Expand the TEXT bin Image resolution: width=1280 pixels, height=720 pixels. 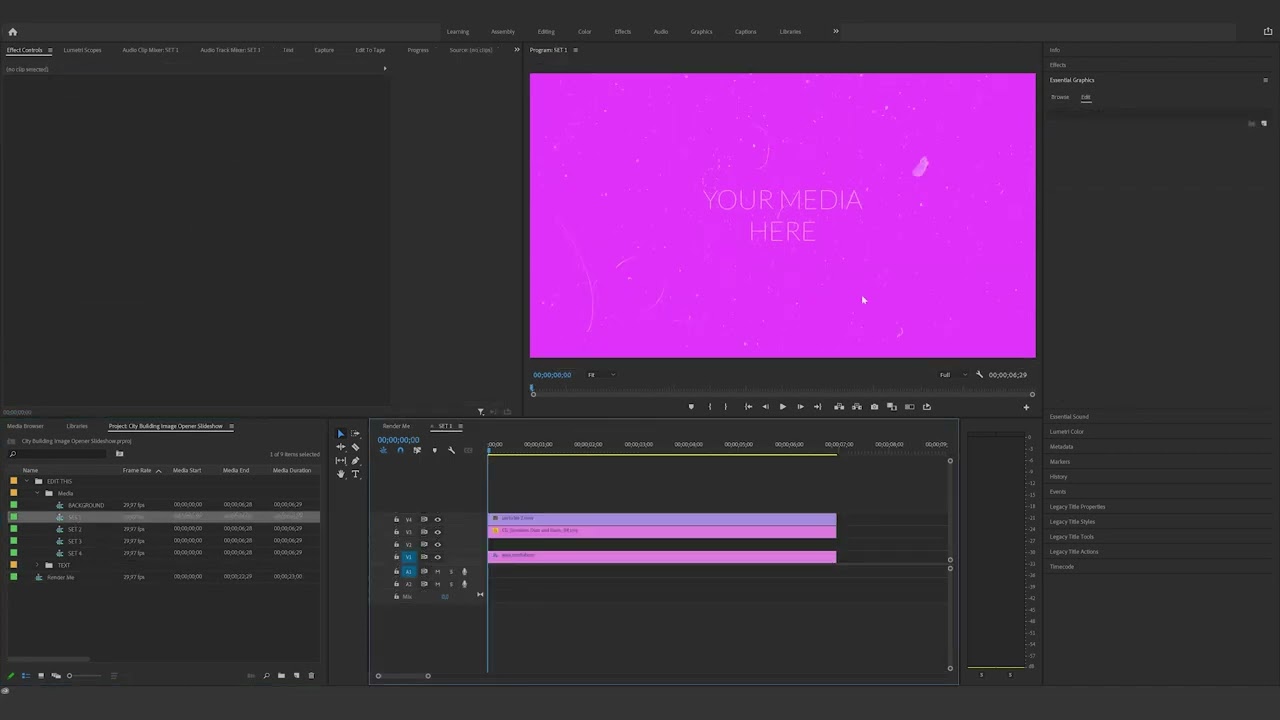(37, 565)
